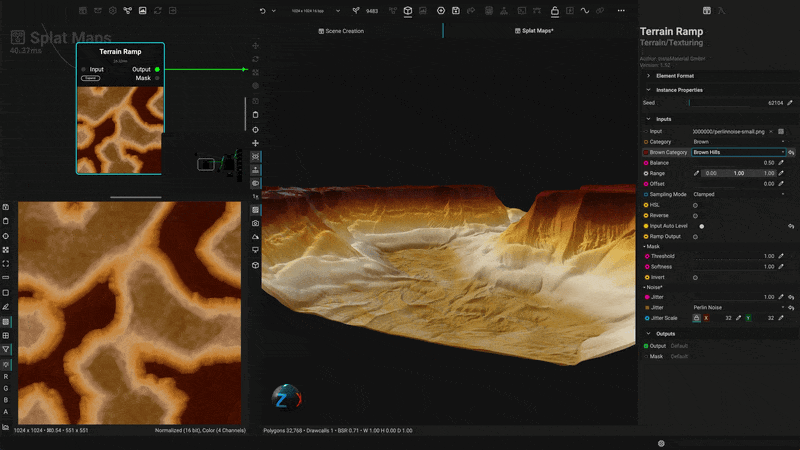
Task: Click the 3D cube view icon in toolbar
Action: [x=408, y=11]
